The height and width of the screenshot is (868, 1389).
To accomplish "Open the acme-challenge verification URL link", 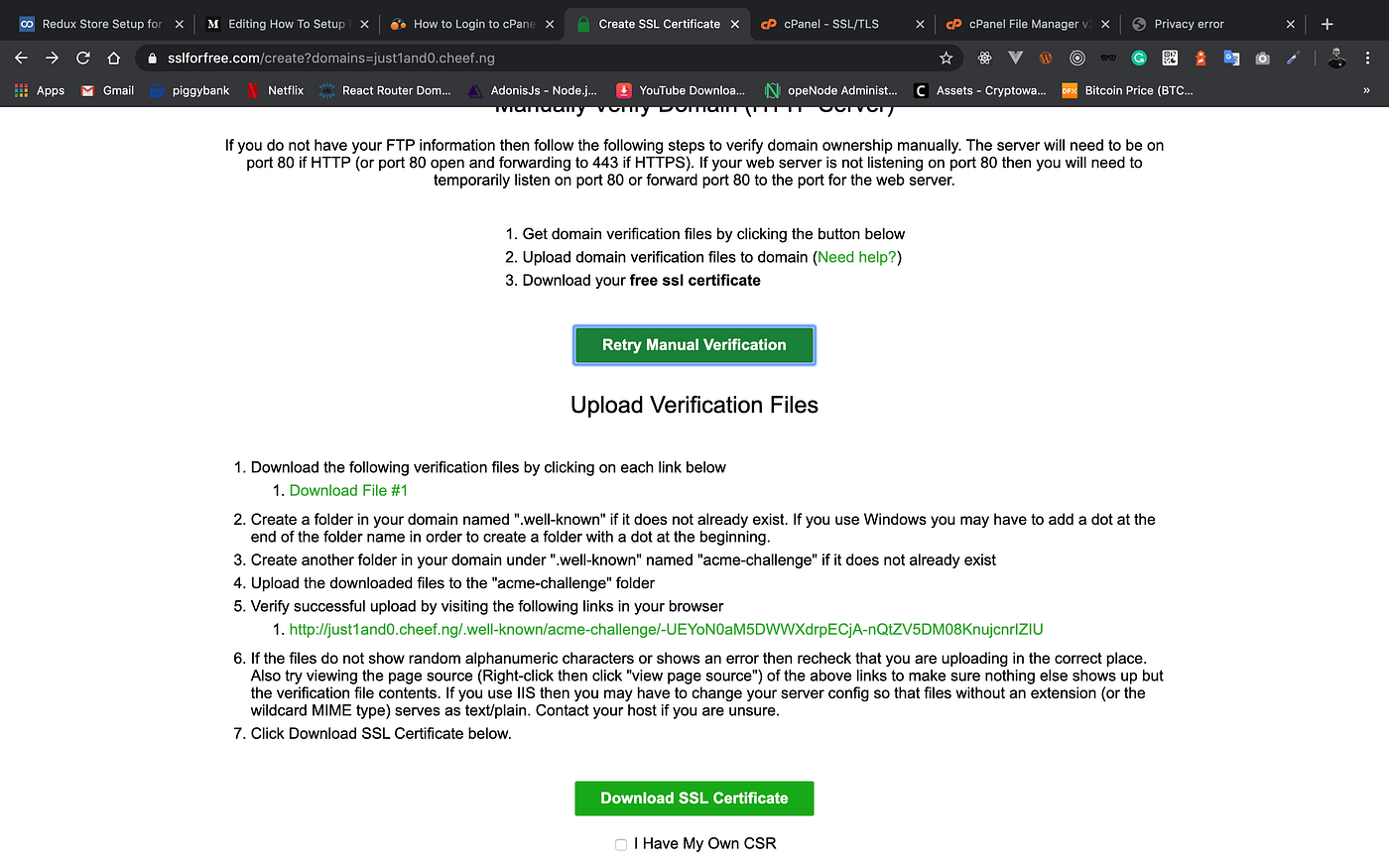I will coord(666,629).
